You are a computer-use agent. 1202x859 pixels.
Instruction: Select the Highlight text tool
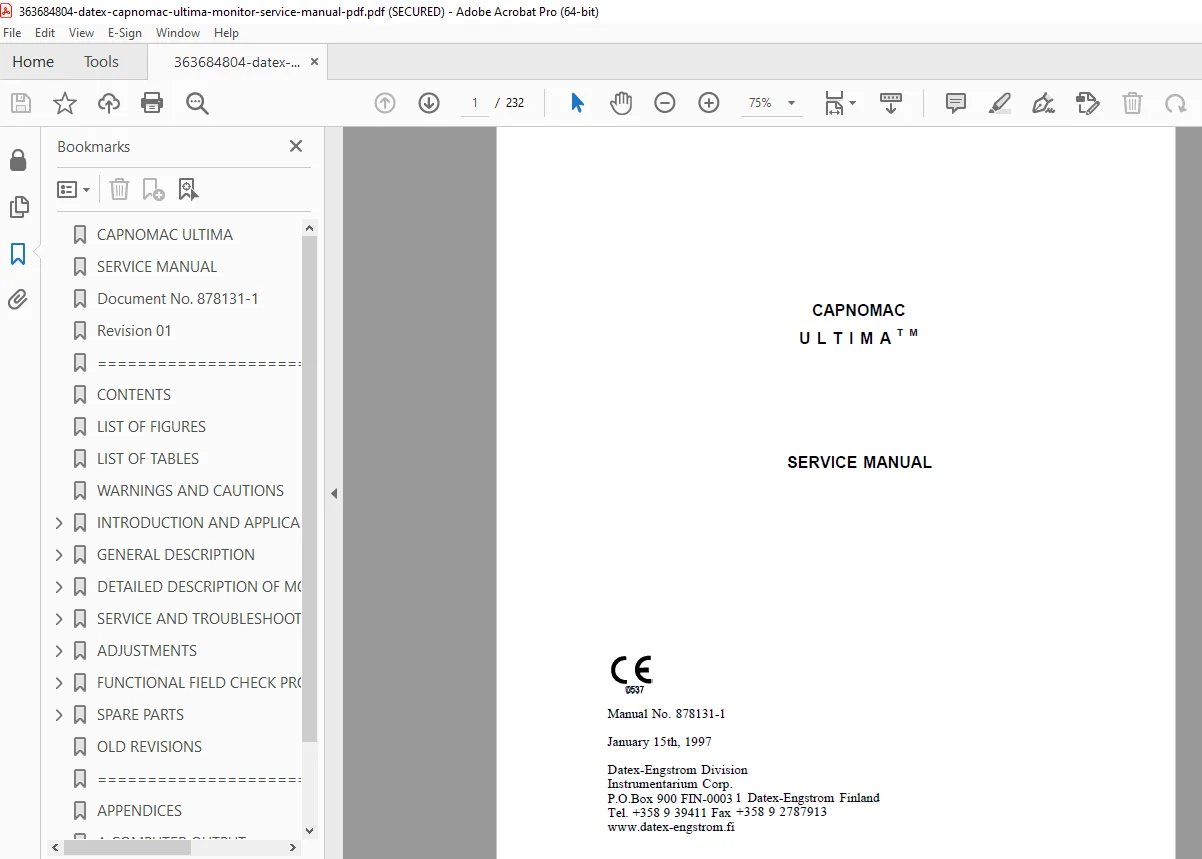pos(1000,103)
